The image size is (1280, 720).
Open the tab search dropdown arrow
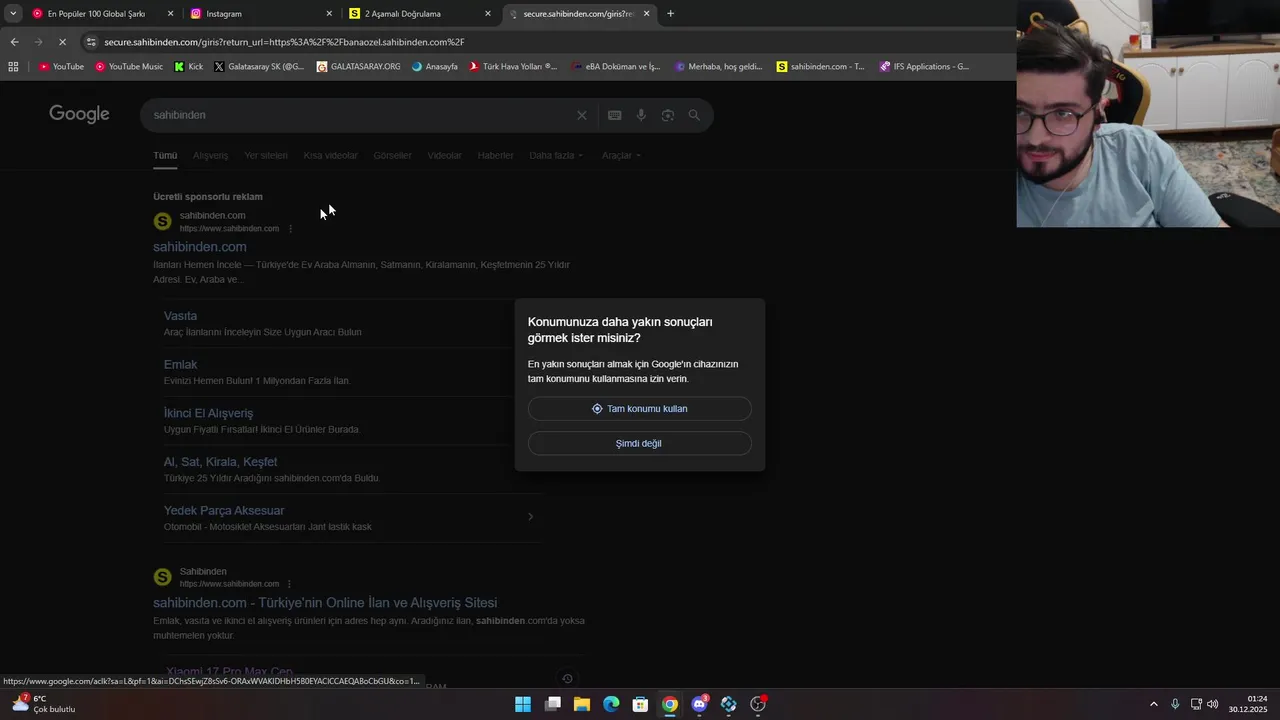point(13,14)
